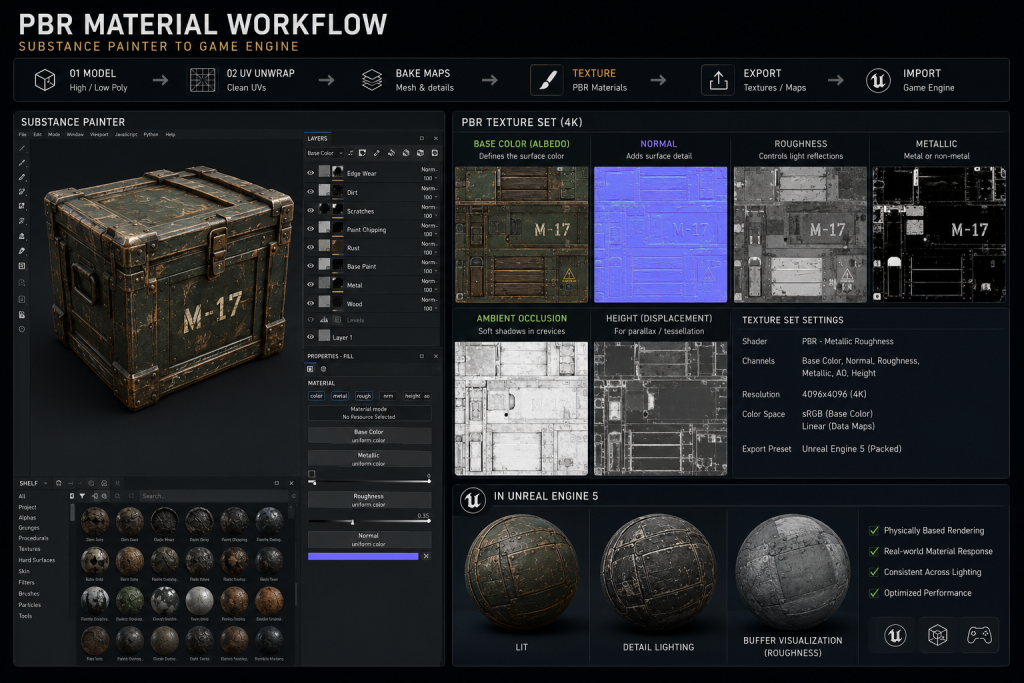The height and width of the screenshot is (683, 1024).
Task: Open the Wood layer Norm blend dropdown
Action: tap(429, 300)
